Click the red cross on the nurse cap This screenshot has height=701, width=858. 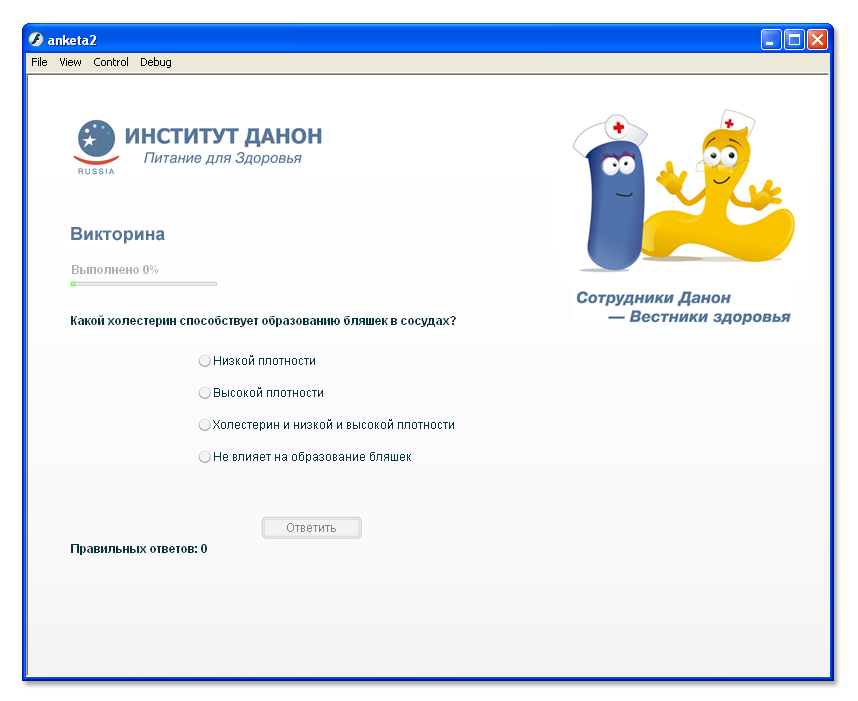[x=617, y=128]
